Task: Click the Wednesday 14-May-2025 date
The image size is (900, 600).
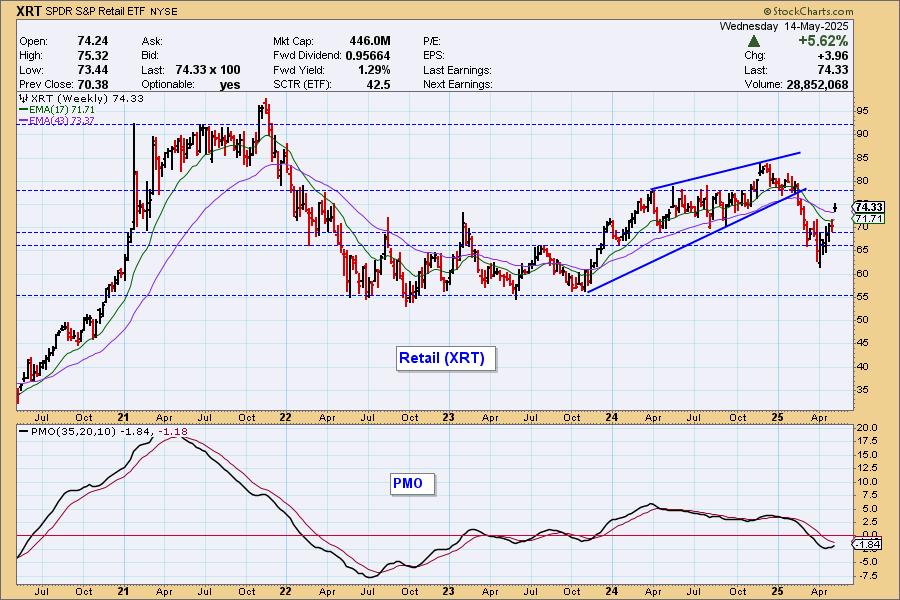Action: pos(783,26)
